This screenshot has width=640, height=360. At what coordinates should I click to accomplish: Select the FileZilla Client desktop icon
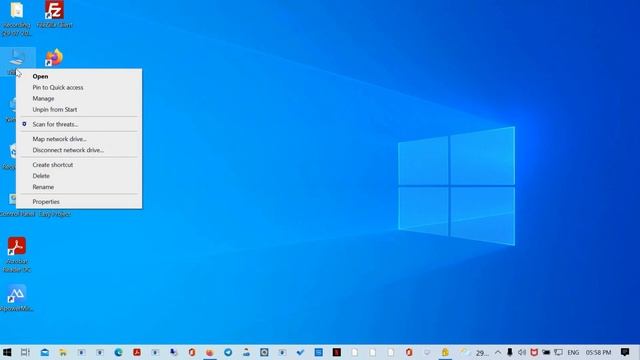(54, 14)
